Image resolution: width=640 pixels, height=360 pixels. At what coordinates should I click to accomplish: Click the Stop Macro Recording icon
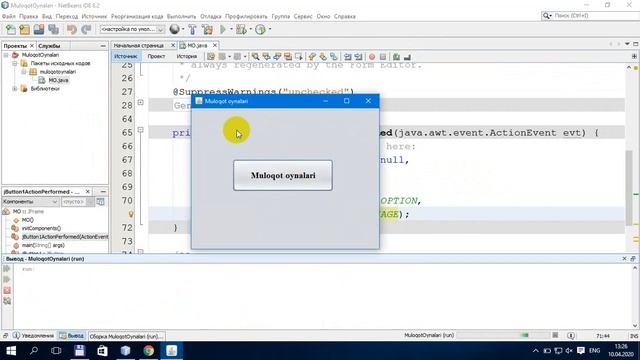[x=382, y=56]
